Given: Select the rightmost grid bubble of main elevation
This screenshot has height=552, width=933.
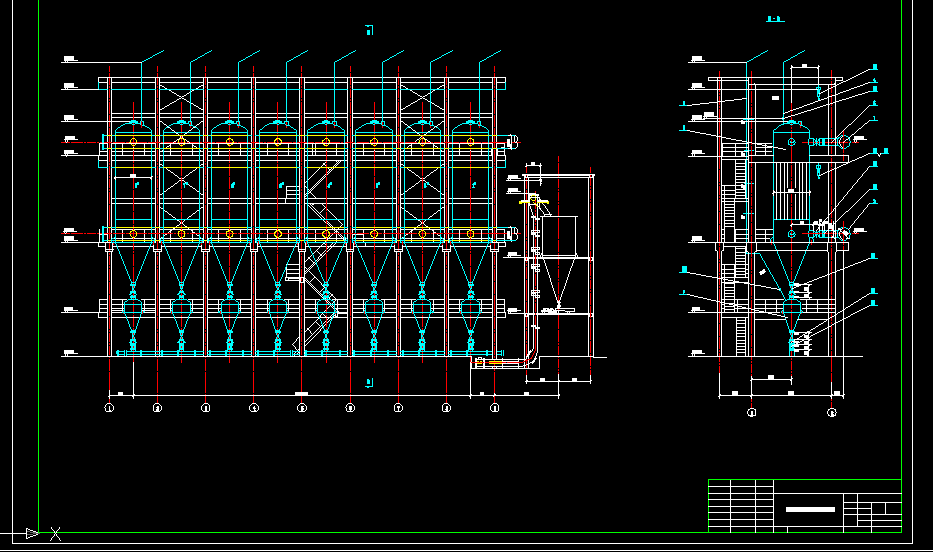Looking at the screenshot, I should point(494,408).
